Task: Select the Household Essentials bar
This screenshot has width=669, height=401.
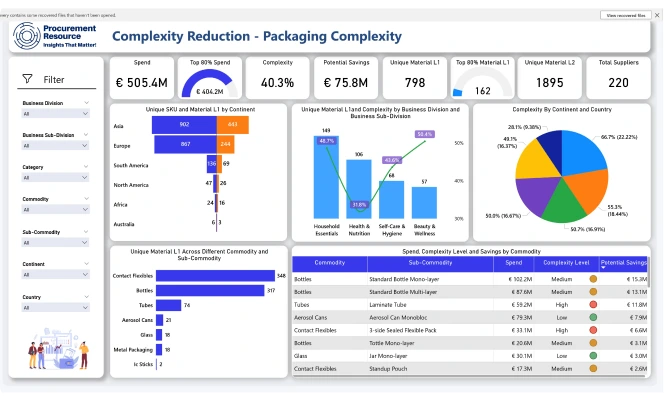Action: pos(325,178)
